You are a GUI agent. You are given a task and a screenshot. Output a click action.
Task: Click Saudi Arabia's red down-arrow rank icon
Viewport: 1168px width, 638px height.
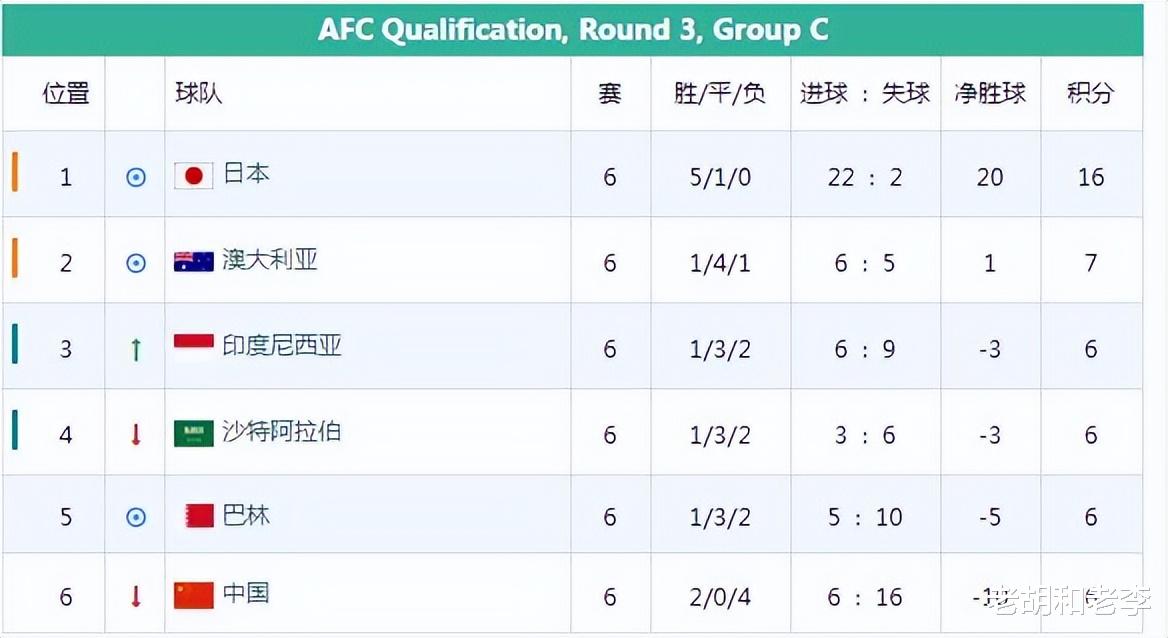pos(136,434)
